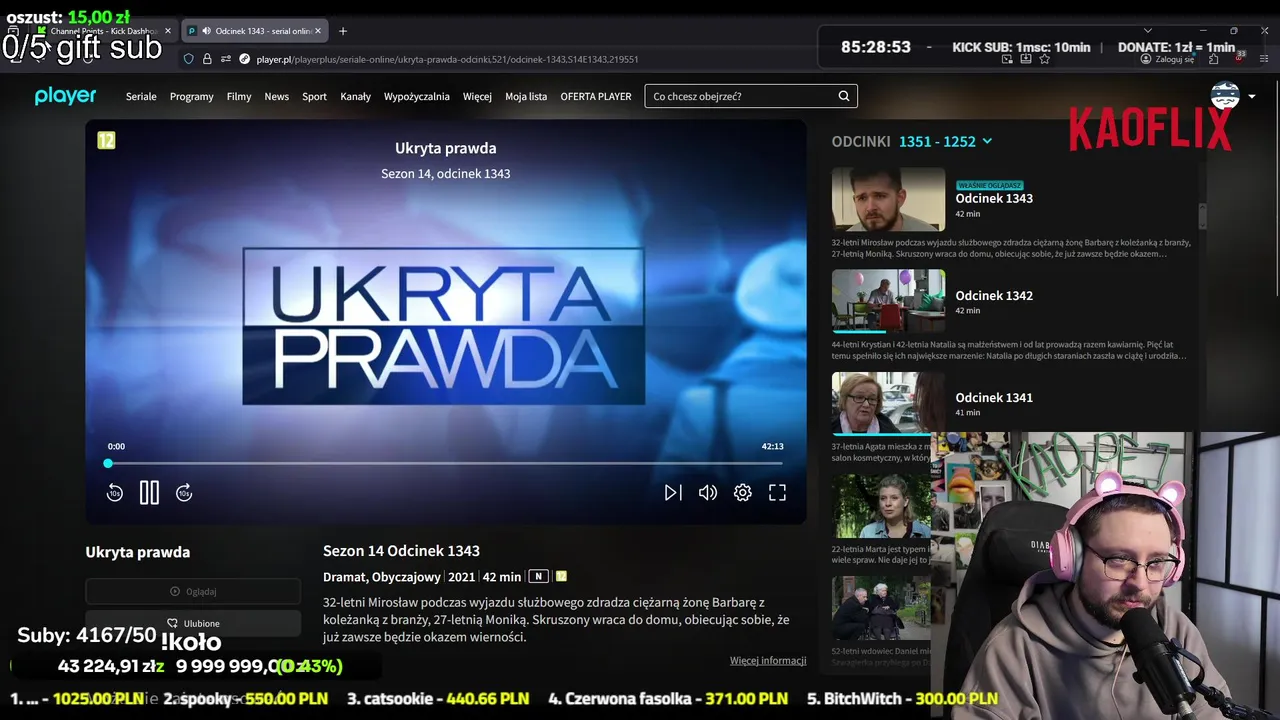Bookmark page with the star icon
1280x720 pixels.
(x=1044, y=59)
